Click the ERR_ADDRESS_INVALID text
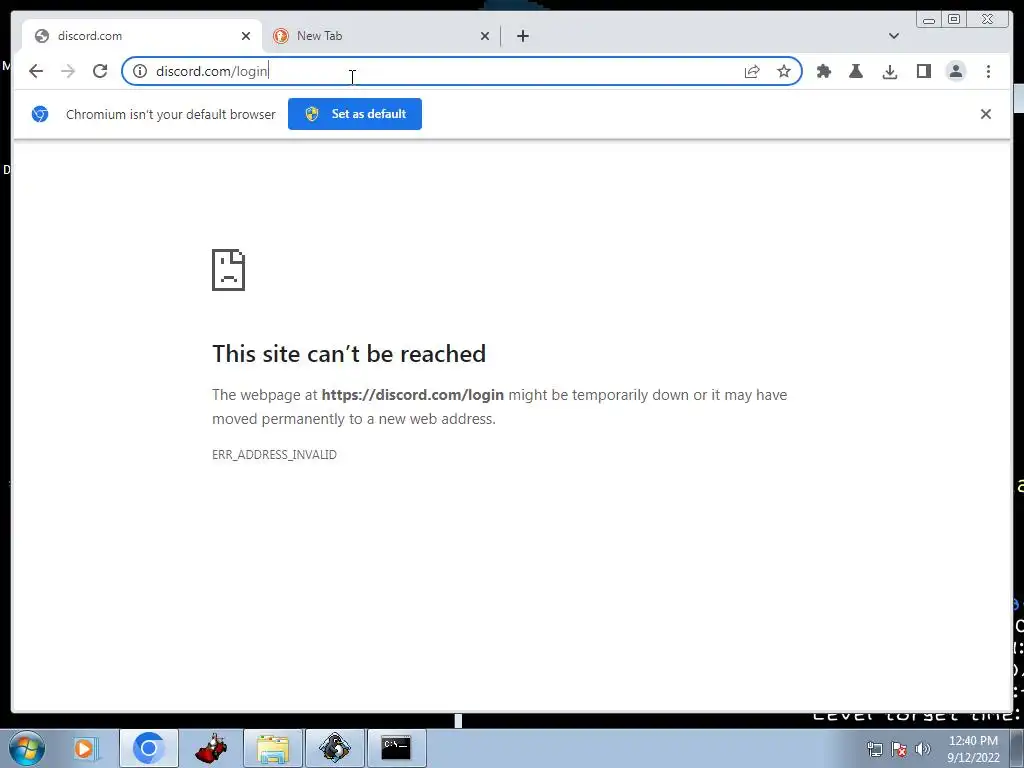Viewport: 1024px width, 768px height. pos(274,455)
